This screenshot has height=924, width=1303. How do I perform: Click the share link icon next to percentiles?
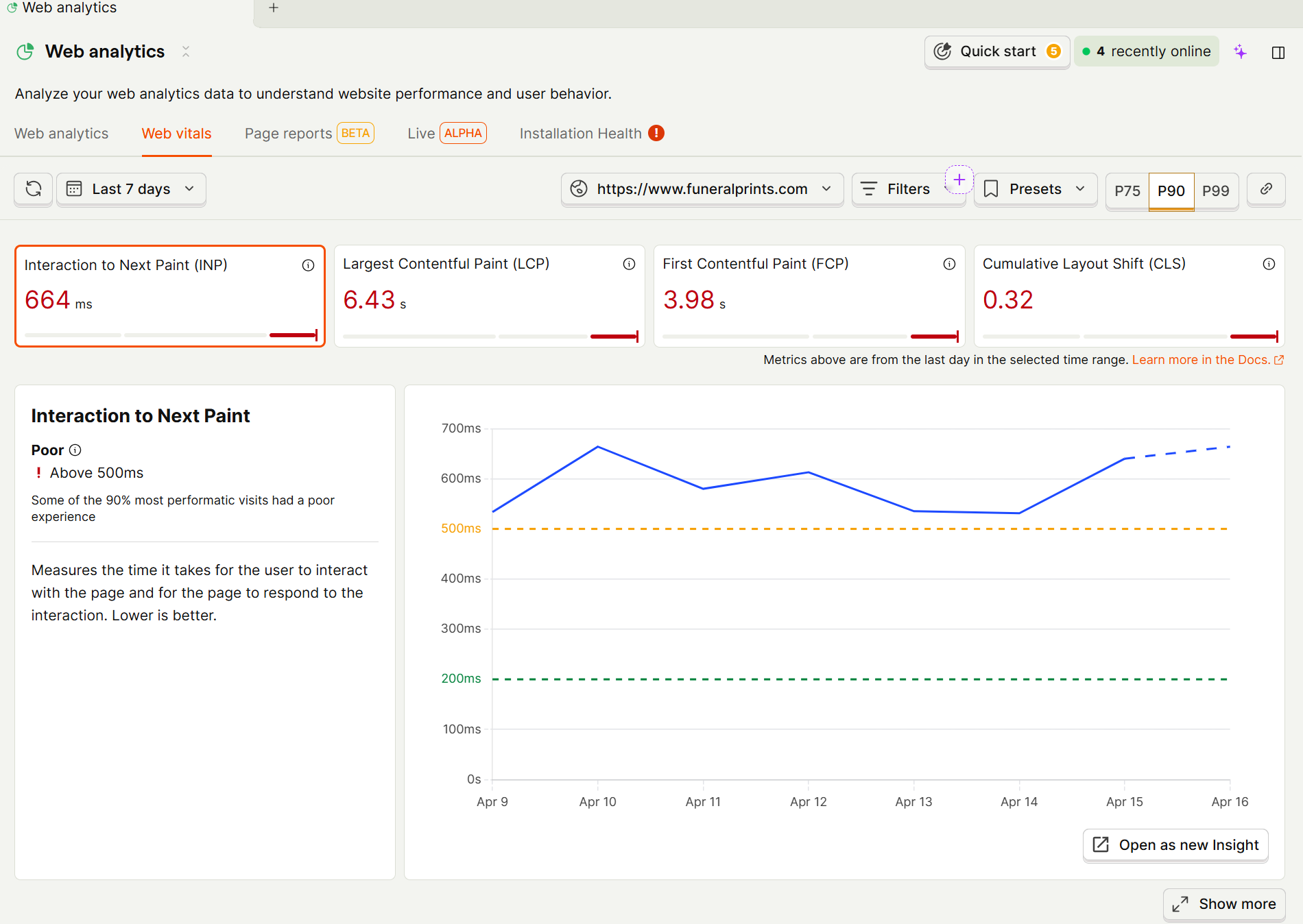tap(1266, 189)
